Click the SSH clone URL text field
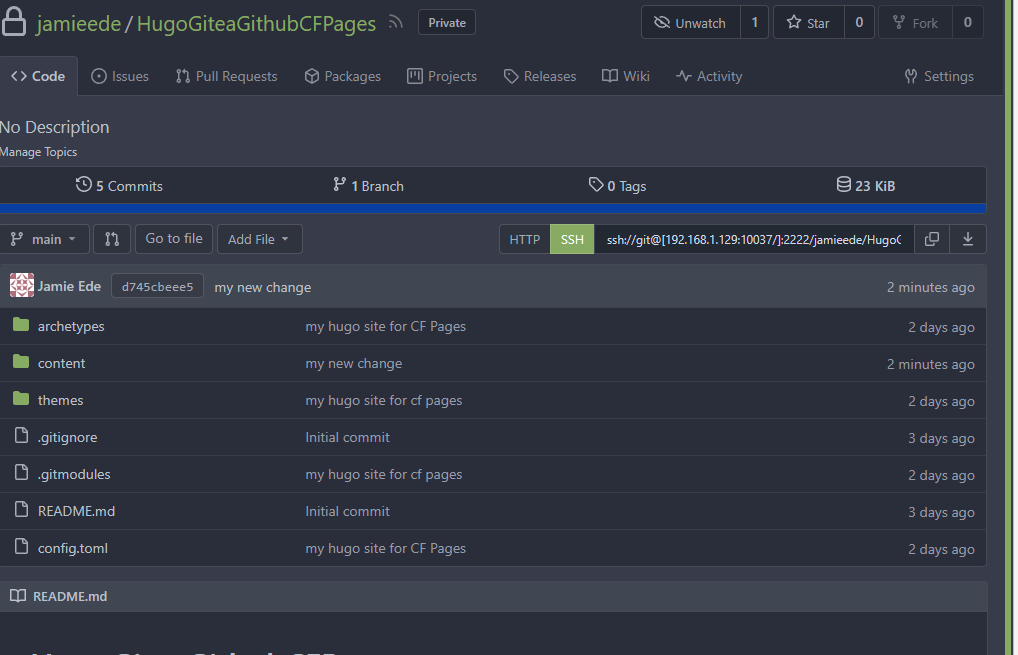The height and width of the screenshot is (655, 1018). 753,239
